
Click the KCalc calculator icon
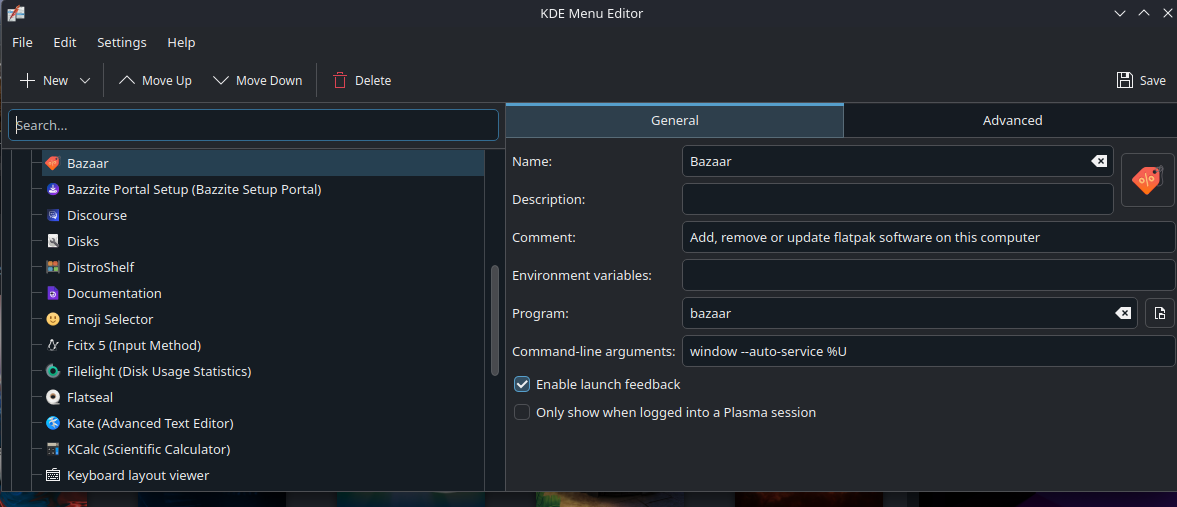pyautogui.click(x=53, y=449)
